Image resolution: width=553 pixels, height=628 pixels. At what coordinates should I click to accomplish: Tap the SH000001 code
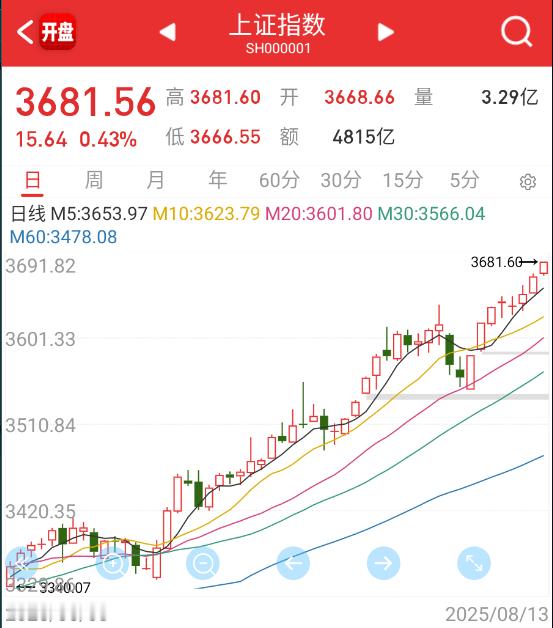coord(278,49)
